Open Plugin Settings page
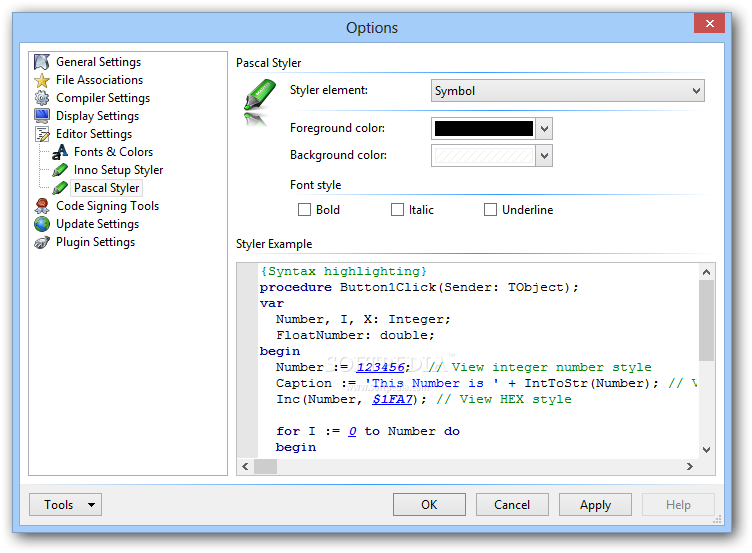 [x=95, y=242]
